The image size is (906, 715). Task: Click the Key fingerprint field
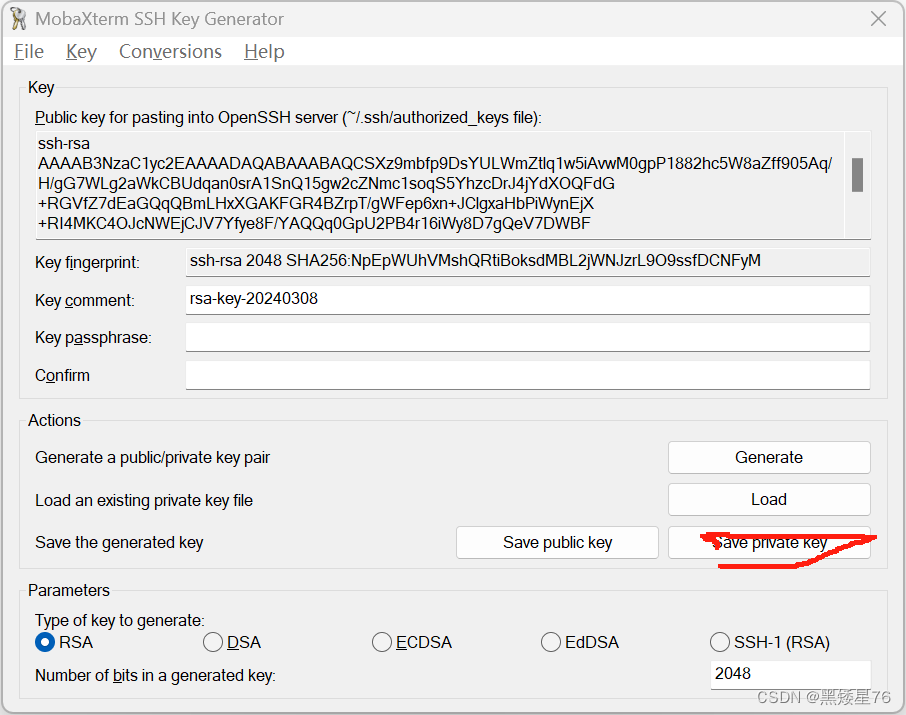528,261
